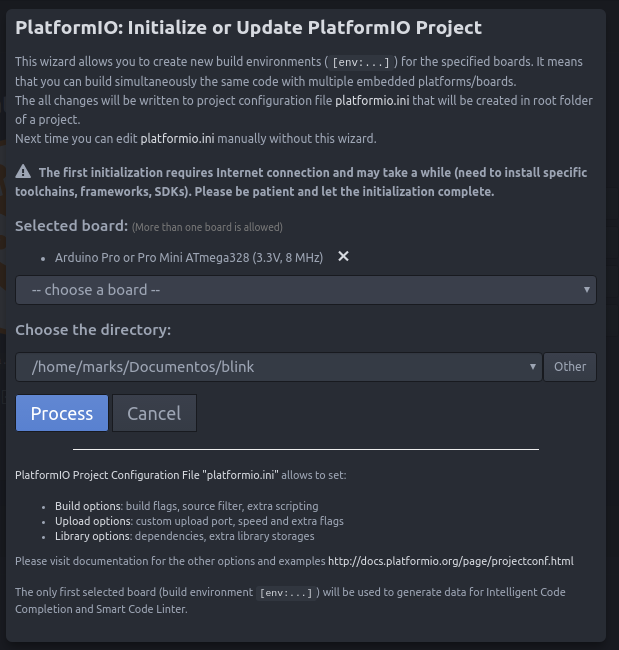Screen dimensions: 619x650
Task: Click the "Library options" bullet label
Action: 93,536
